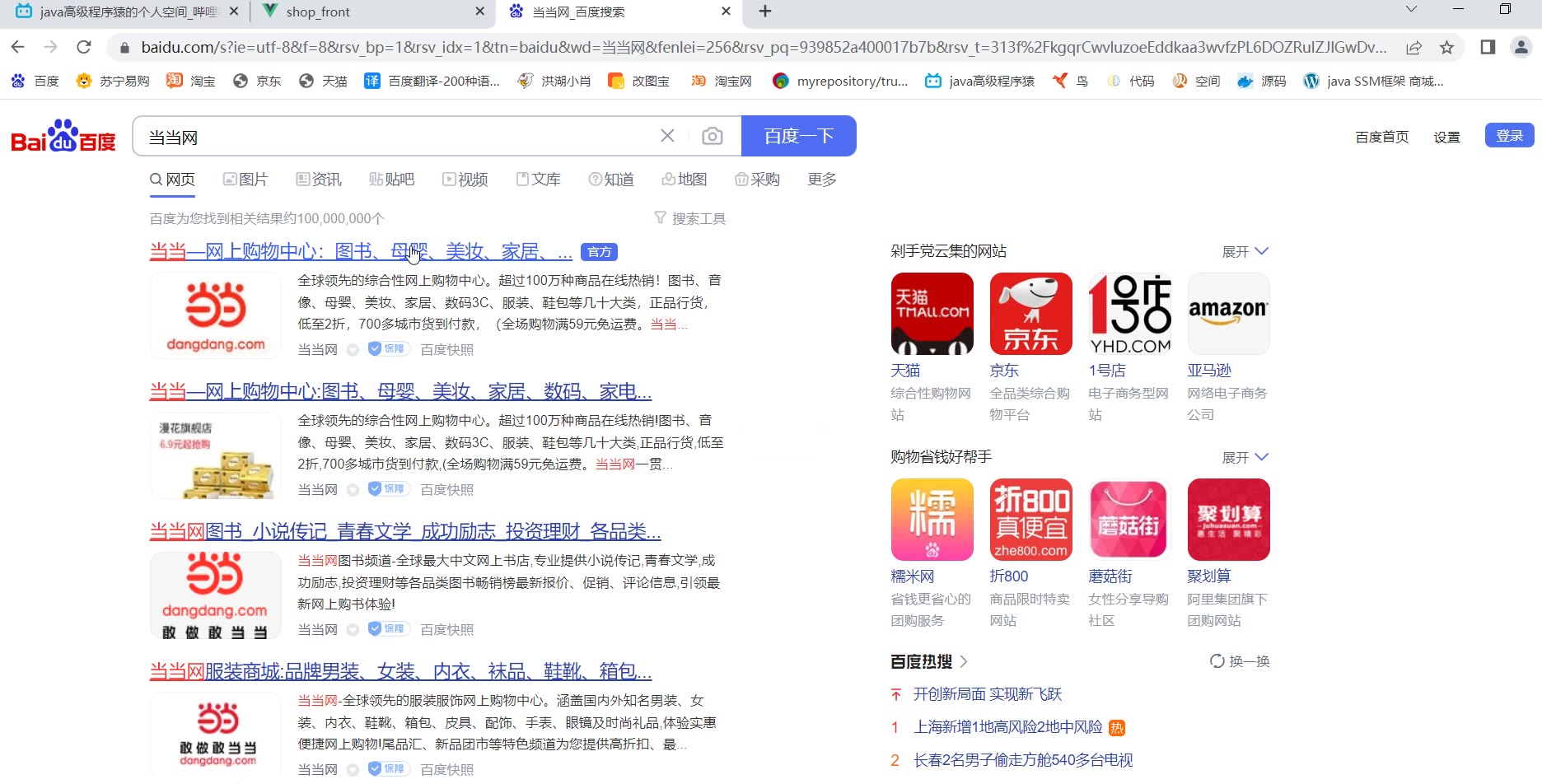Viewport: 1542px width, 784px height.
Task: Switch to 地图 search tab
Action: tap(684, 180)
